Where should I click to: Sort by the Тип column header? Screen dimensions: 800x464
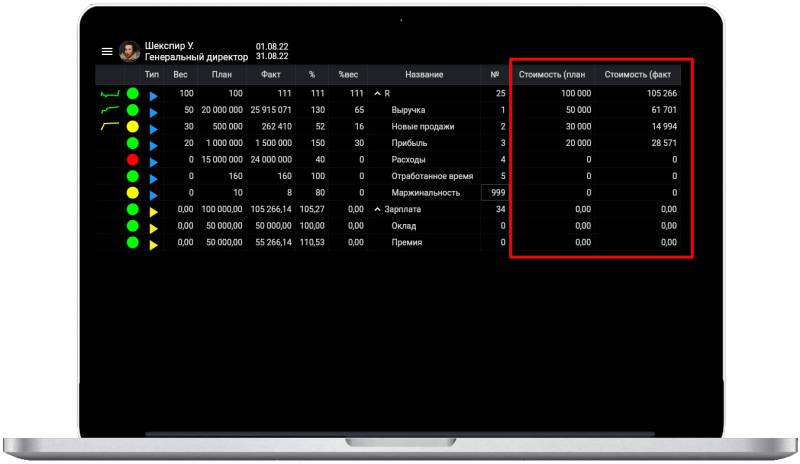coord(152,75)
